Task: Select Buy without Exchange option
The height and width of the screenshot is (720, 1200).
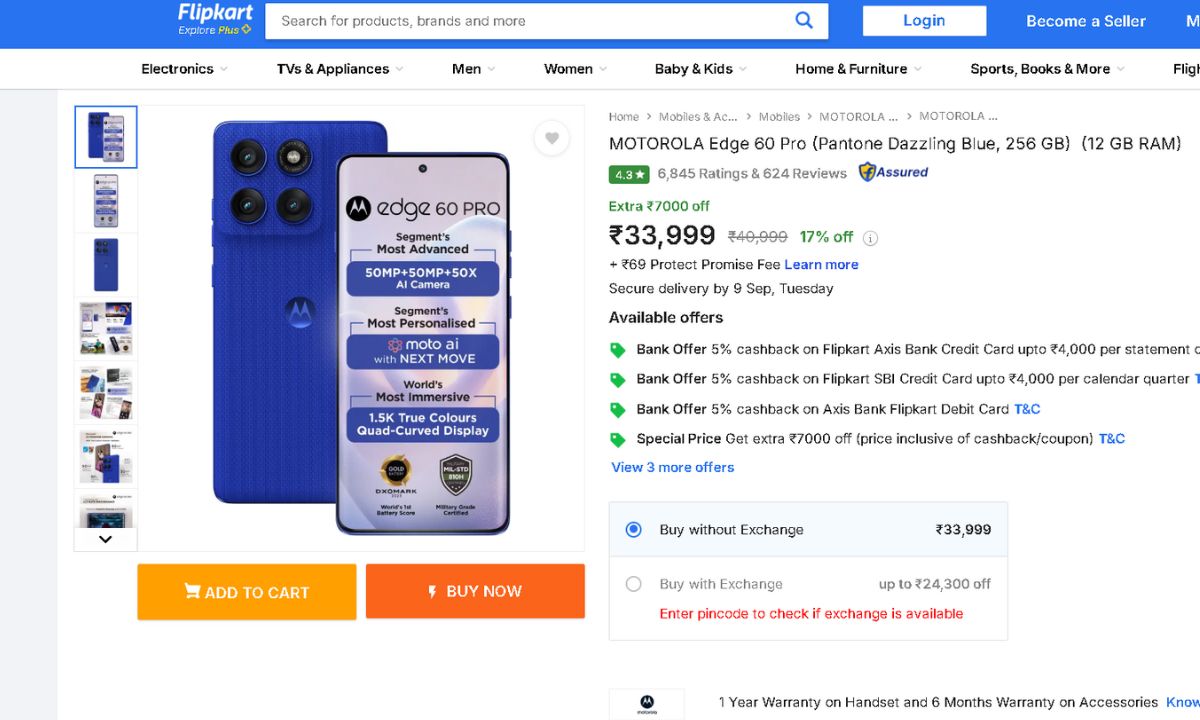Action: pos(633,530)
